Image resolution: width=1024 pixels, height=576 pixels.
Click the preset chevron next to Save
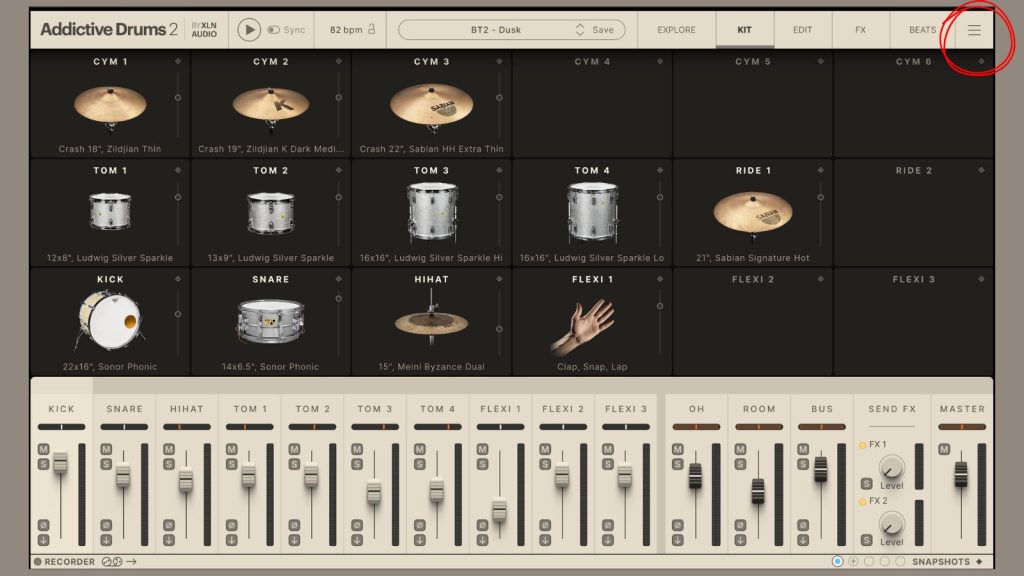[578, 29]
